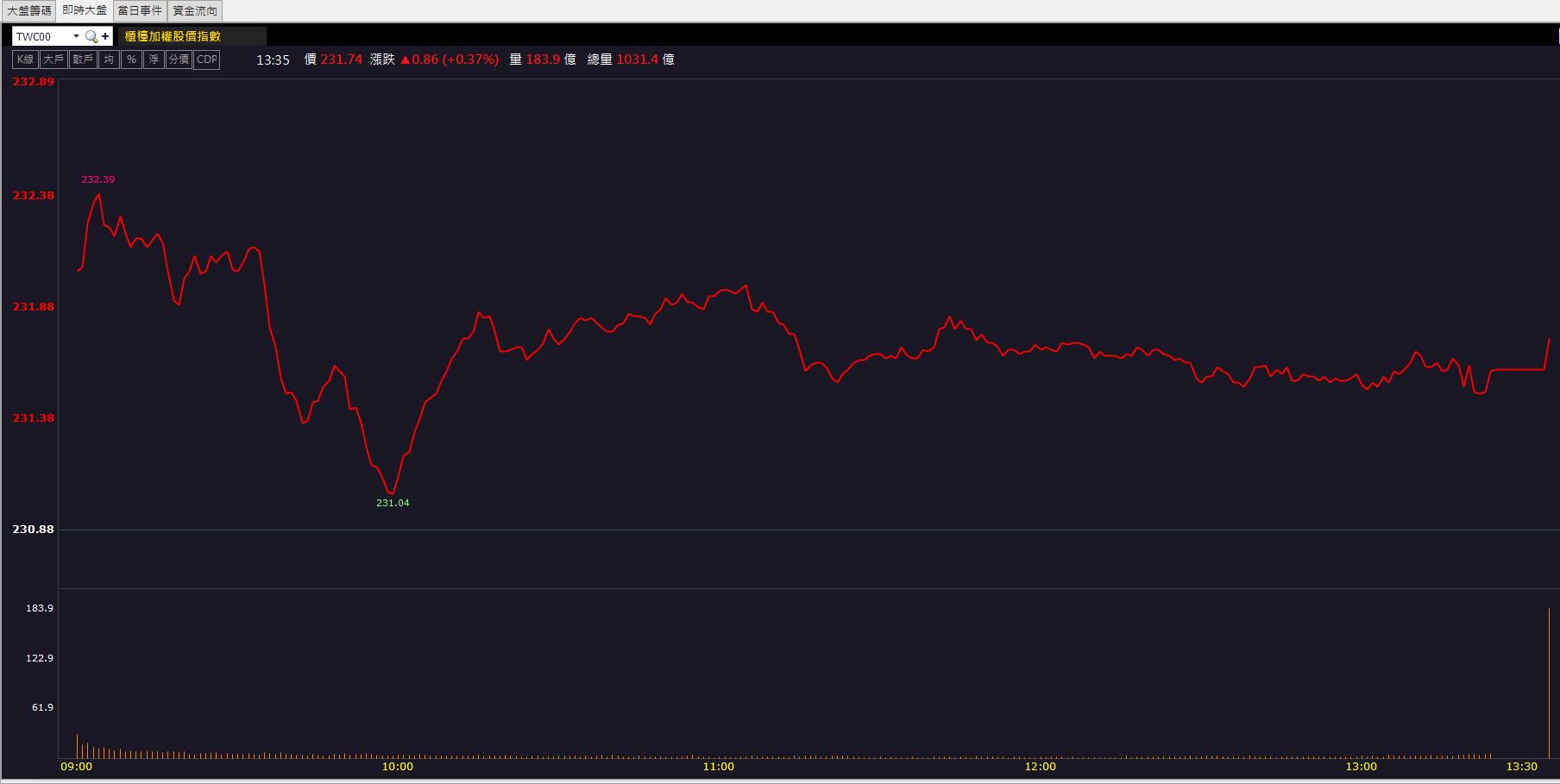
Task: Expand the TWC00 symbol dropdown arrow
Action: [76, 36]
